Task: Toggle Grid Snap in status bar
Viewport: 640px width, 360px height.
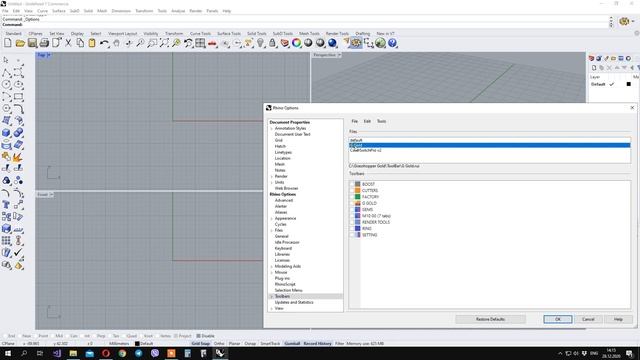Action: [200, 344]
